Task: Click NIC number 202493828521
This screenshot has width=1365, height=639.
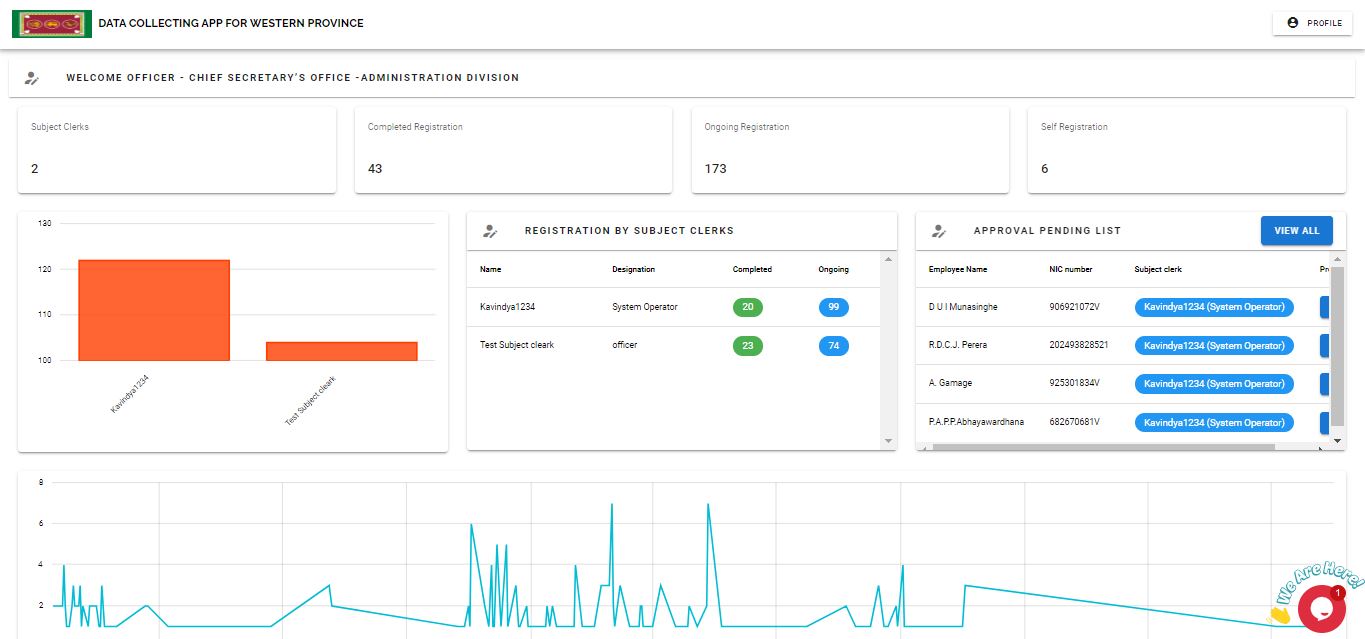Action: pos(1079,345)
